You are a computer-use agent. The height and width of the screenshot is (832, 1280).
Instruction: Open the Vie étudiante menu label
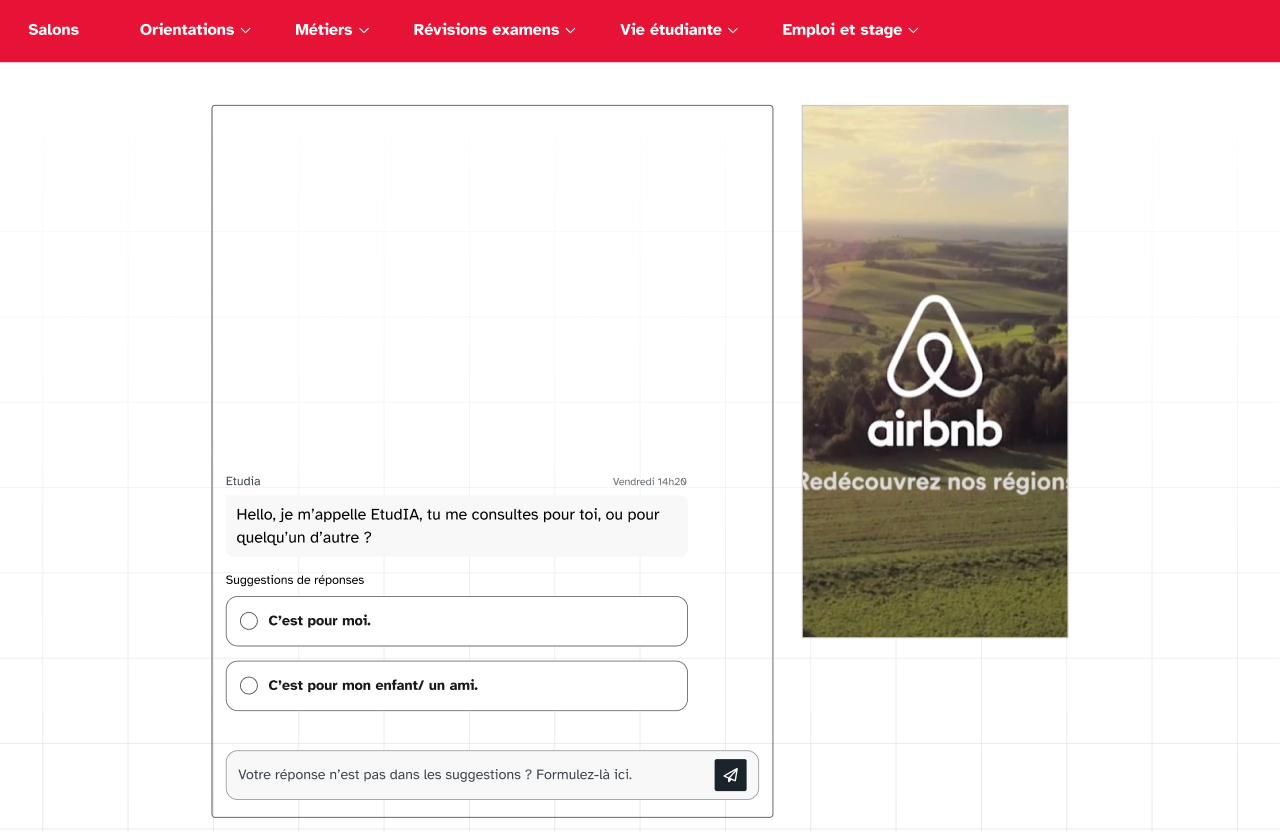coord(671,30)
